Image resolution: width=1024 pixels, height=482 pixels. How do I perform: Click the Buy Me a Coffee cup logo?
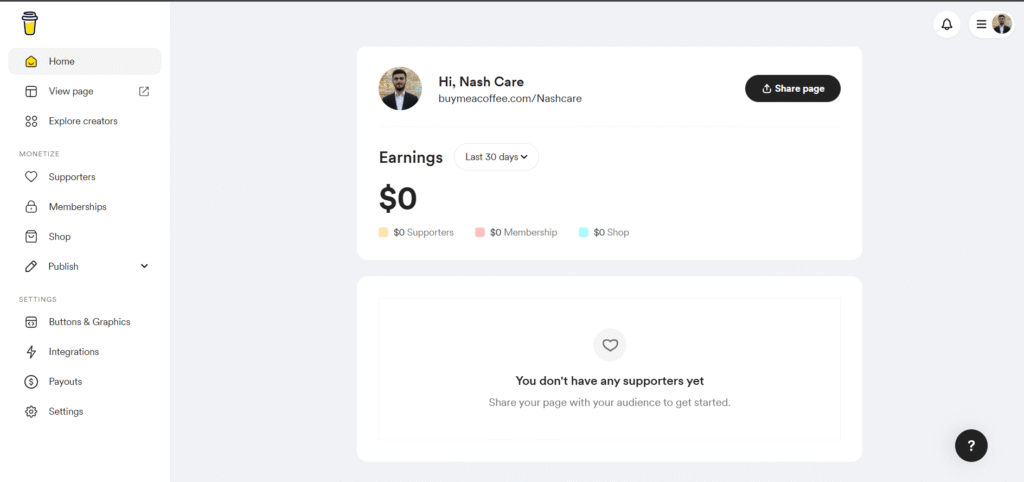click(29, 24)
